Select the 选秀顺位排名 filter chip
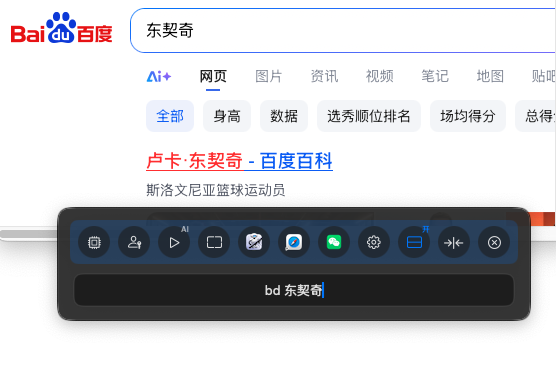The width and height of the screenshot is (556, 368). coord(369,116)
